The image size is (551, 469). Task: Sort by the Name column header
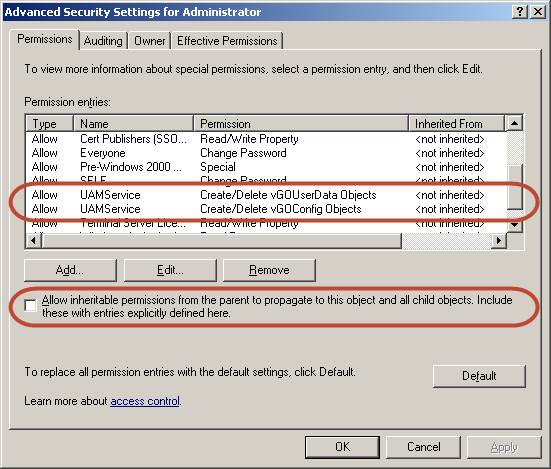tap(134, 124)
